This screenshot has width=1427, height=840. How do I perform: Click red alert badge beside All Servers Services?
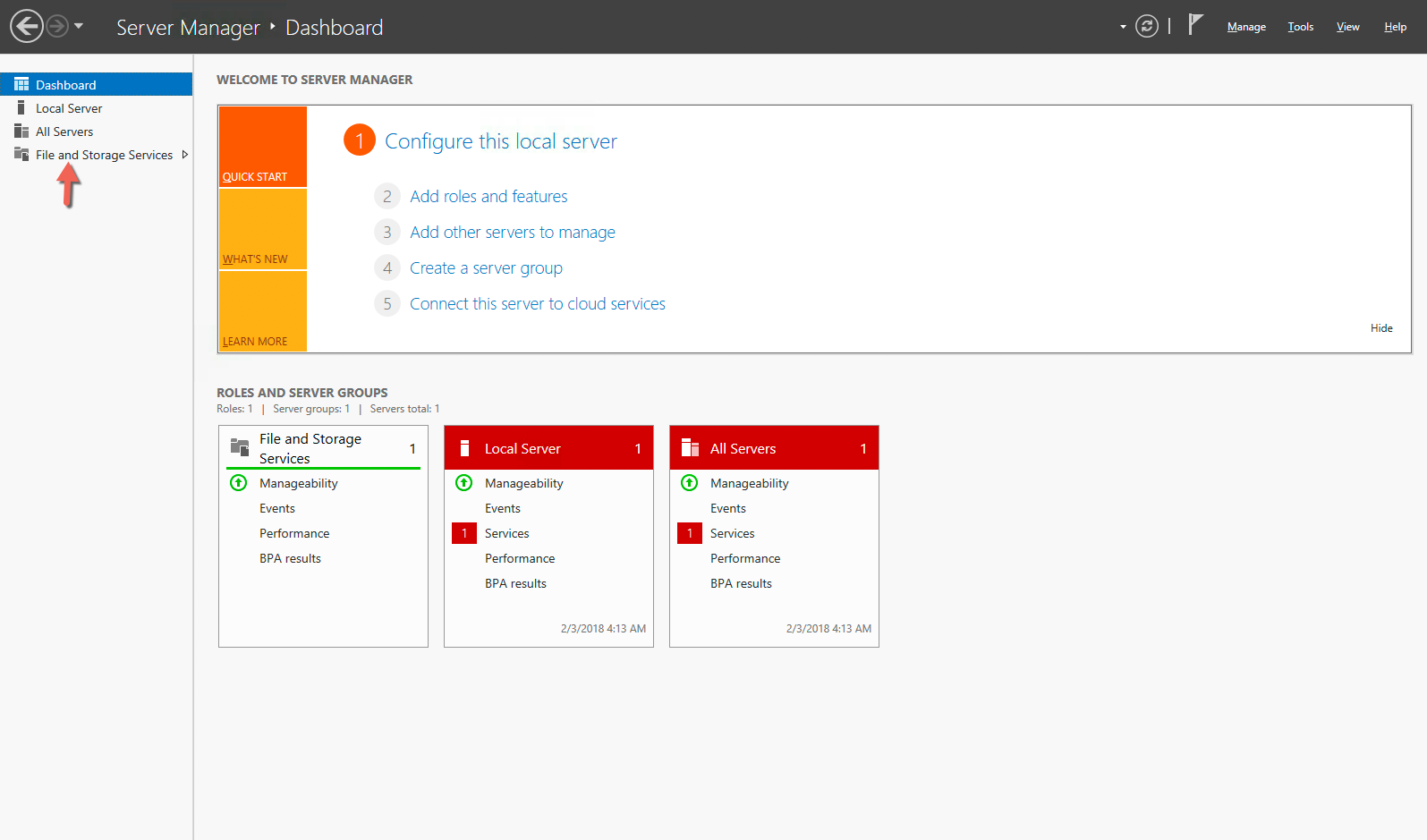click(x=690, y=533)
